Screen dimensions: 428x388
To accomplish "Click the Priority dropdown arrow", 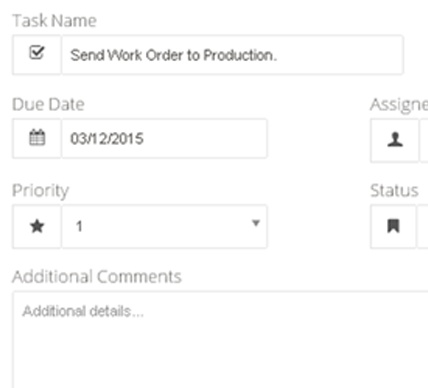I will pos(256,223).
